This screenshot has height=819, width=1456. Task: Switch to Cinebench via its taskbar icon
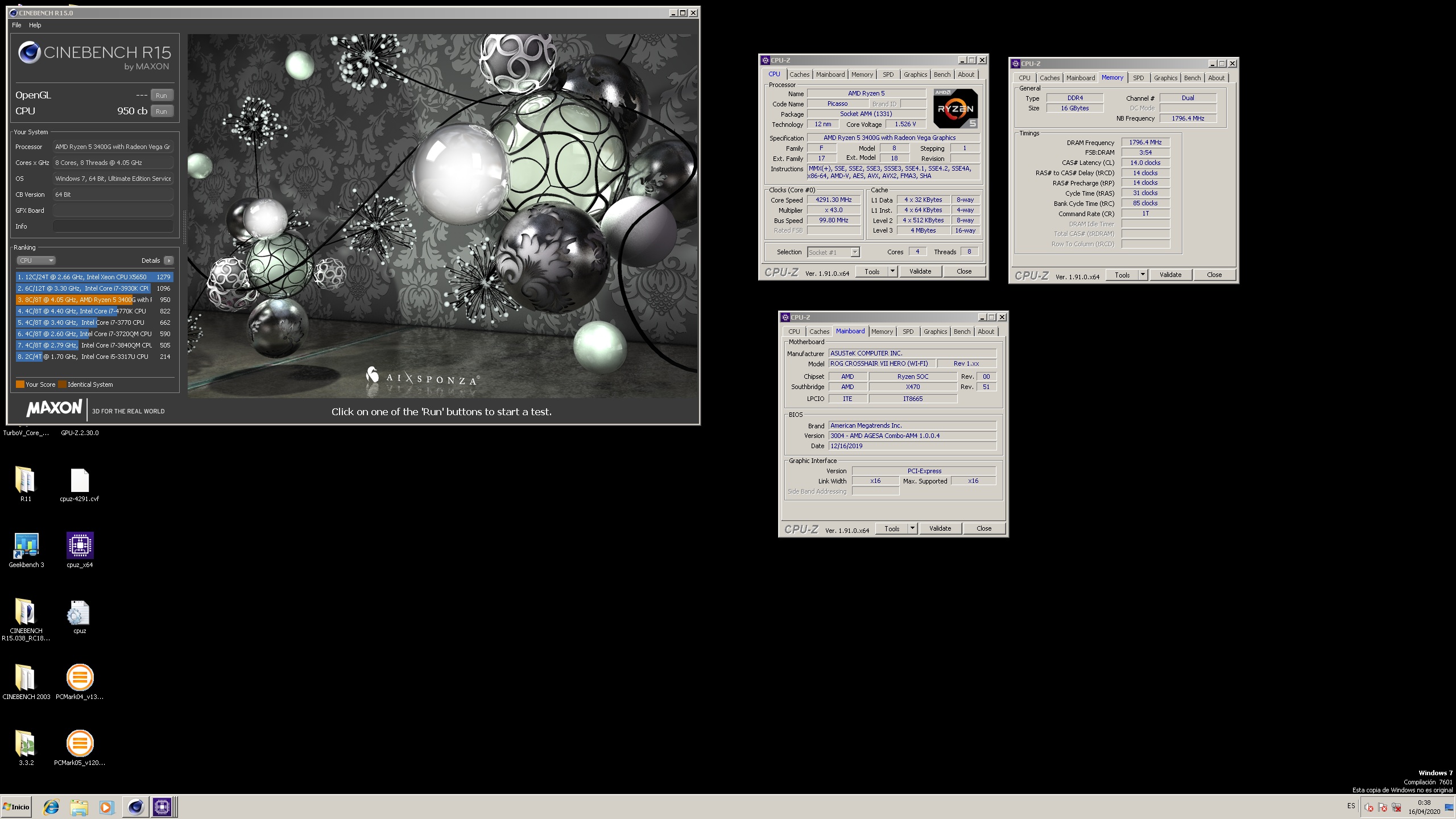point(135,807)
